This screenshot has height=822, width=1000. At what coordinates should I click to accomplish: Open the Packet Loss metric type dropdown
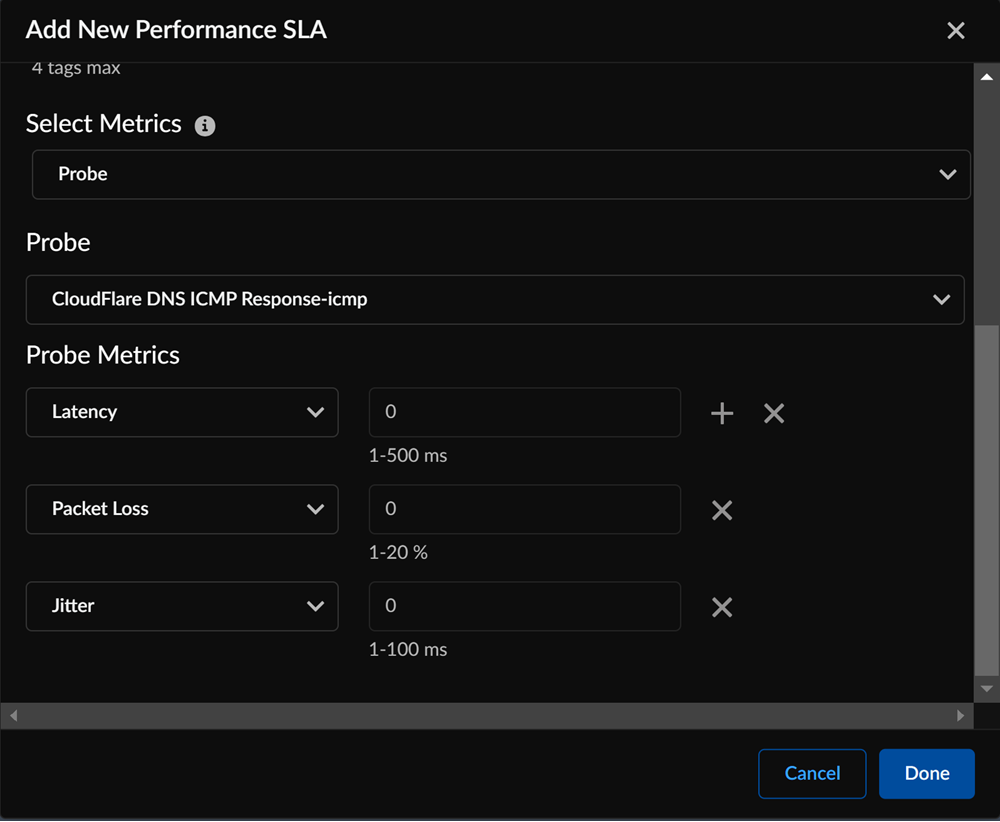(x=182, y=509)
